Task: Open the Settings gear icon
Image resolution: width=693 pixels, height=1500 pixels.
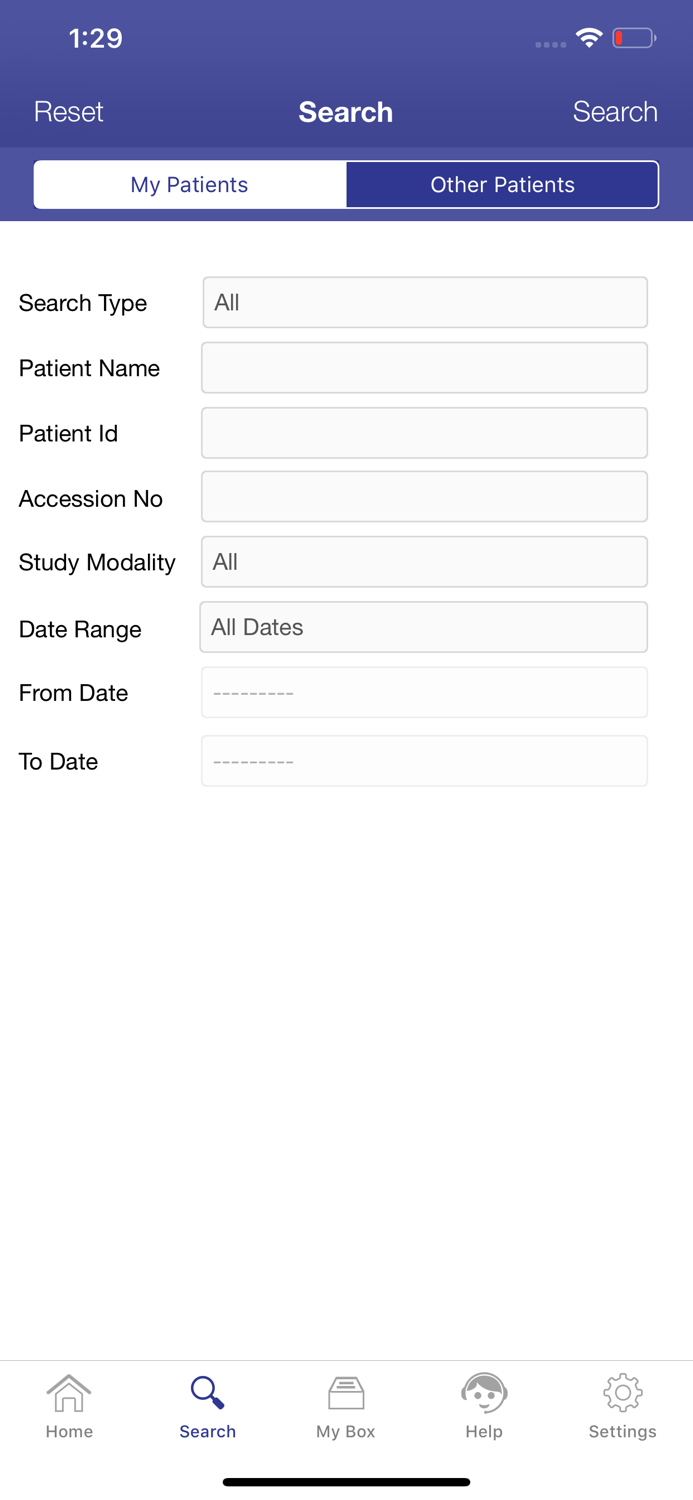Action: pyautogui.click(x=622, y=1393)
